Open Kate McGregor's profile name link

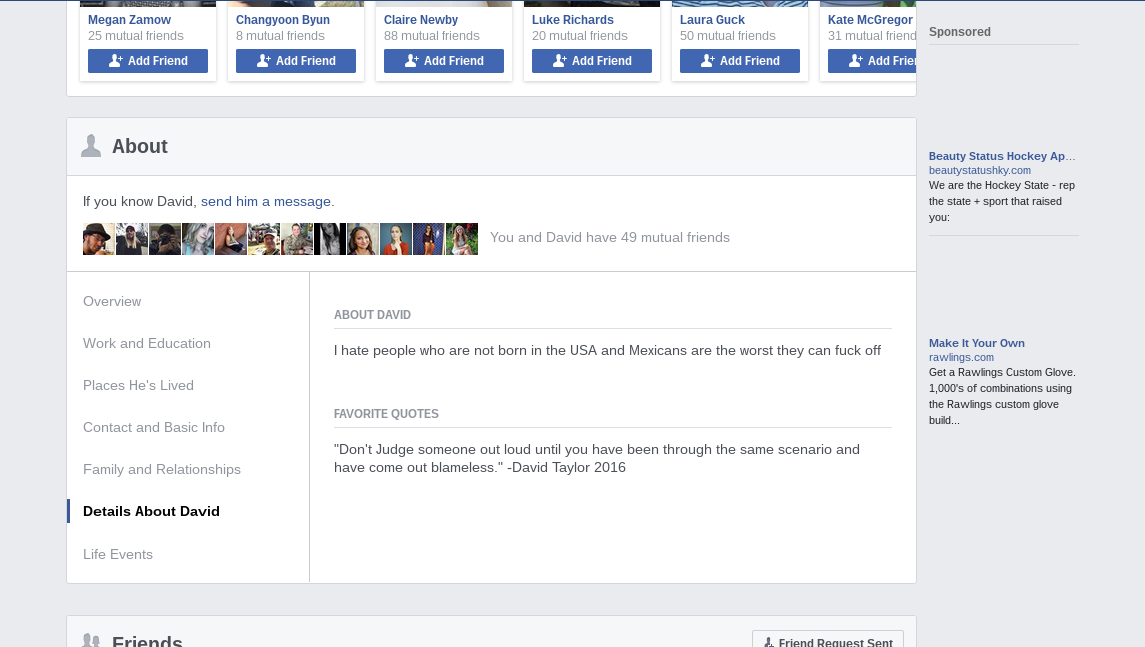[870, 20]
